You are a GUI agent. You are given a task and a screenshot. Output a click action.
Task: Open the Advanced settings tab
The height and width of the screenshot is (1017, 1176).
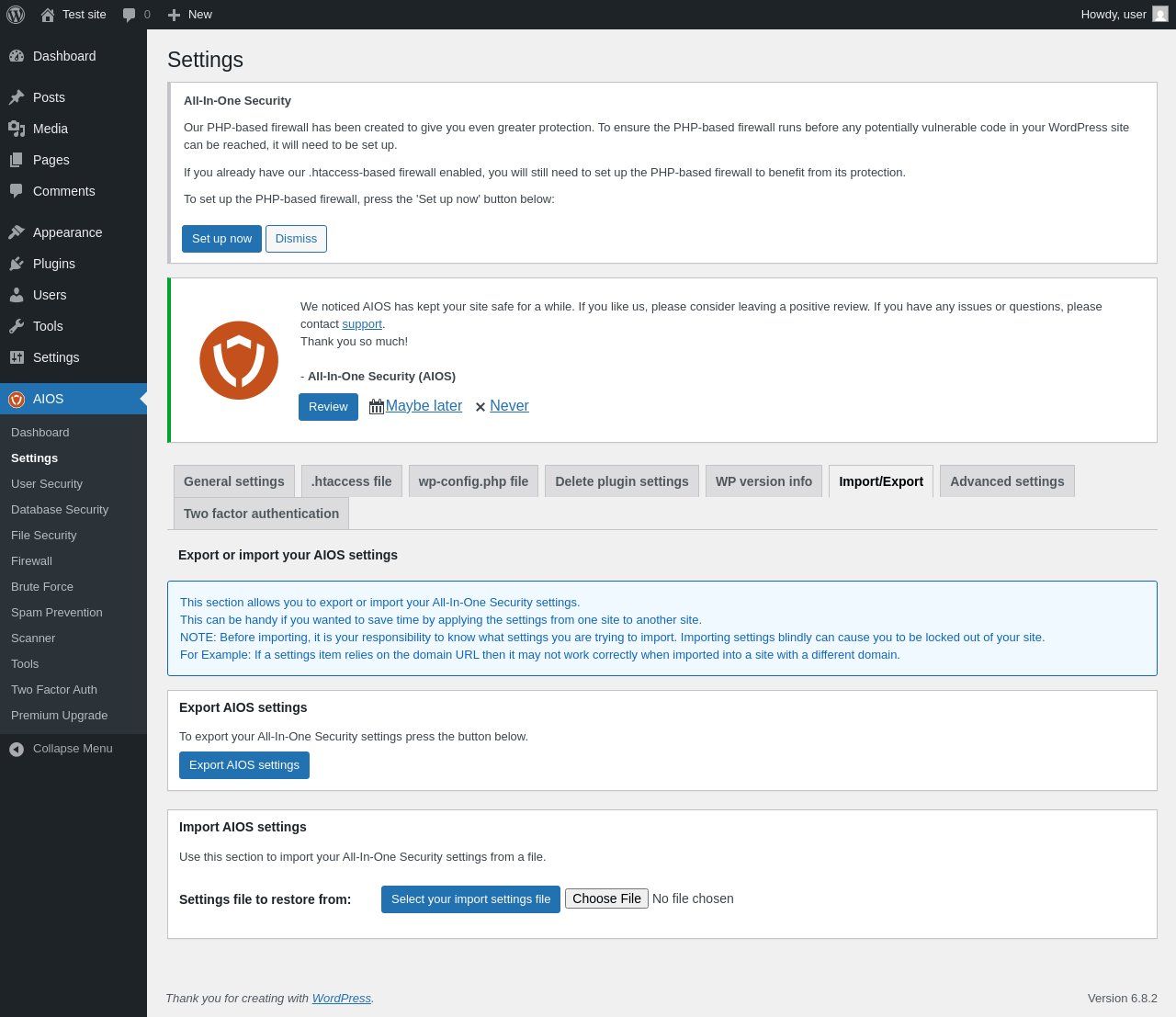(x=1007, y=481)
